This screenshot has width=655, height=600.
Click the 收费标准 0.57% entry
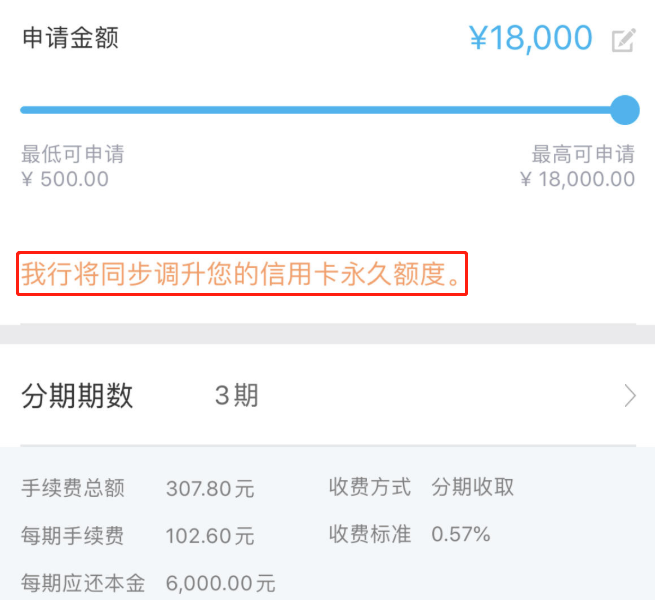pos(409,534)
